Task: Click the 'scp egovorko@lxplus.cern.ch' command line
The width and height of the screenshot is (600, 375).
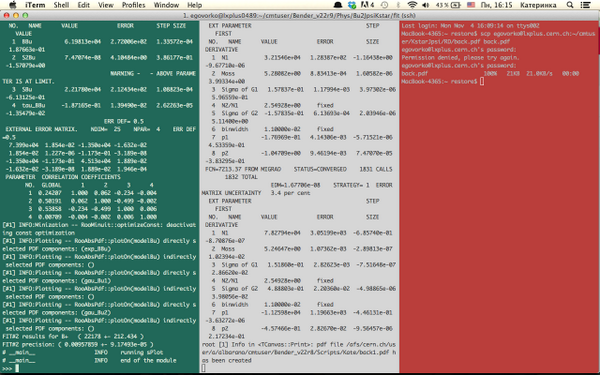Action: pos(499,38)
